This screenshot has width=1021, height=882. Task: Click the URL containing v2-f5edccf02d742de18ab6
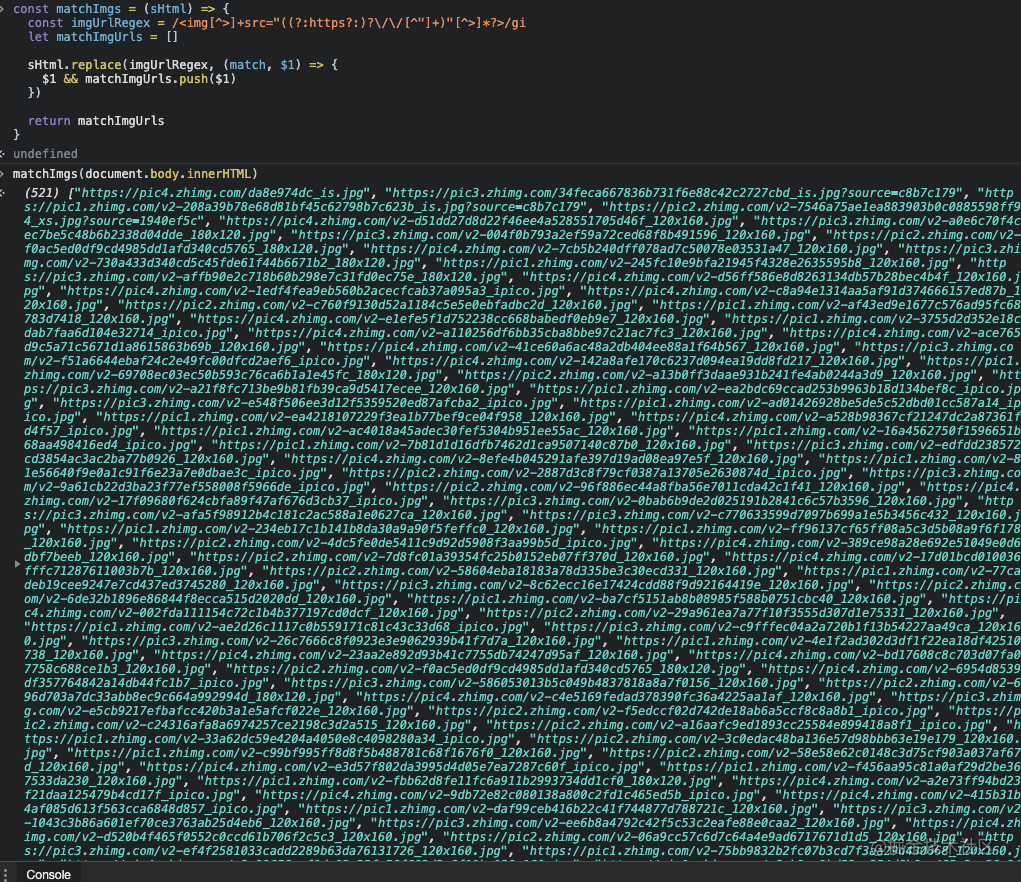coord(681,711)
